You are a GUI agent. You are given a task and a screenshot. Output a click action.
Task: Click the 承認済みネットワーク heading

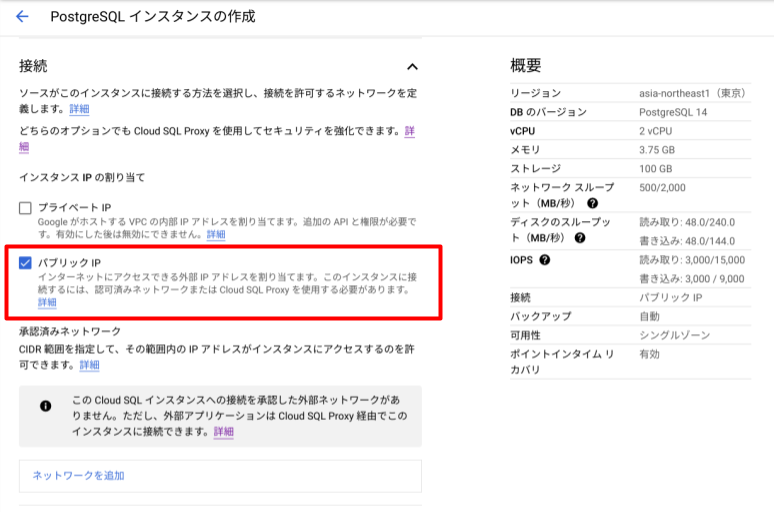[70, 331]
